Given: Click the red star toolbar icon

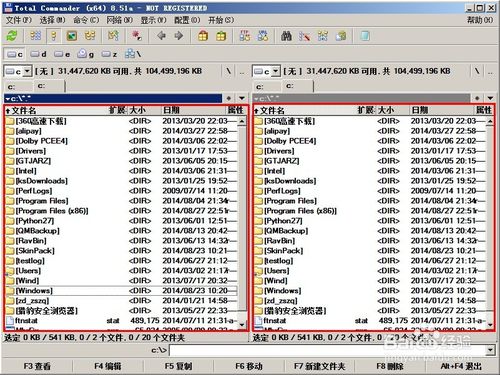Looking at the screenshot, I should [x=137, y=36].
